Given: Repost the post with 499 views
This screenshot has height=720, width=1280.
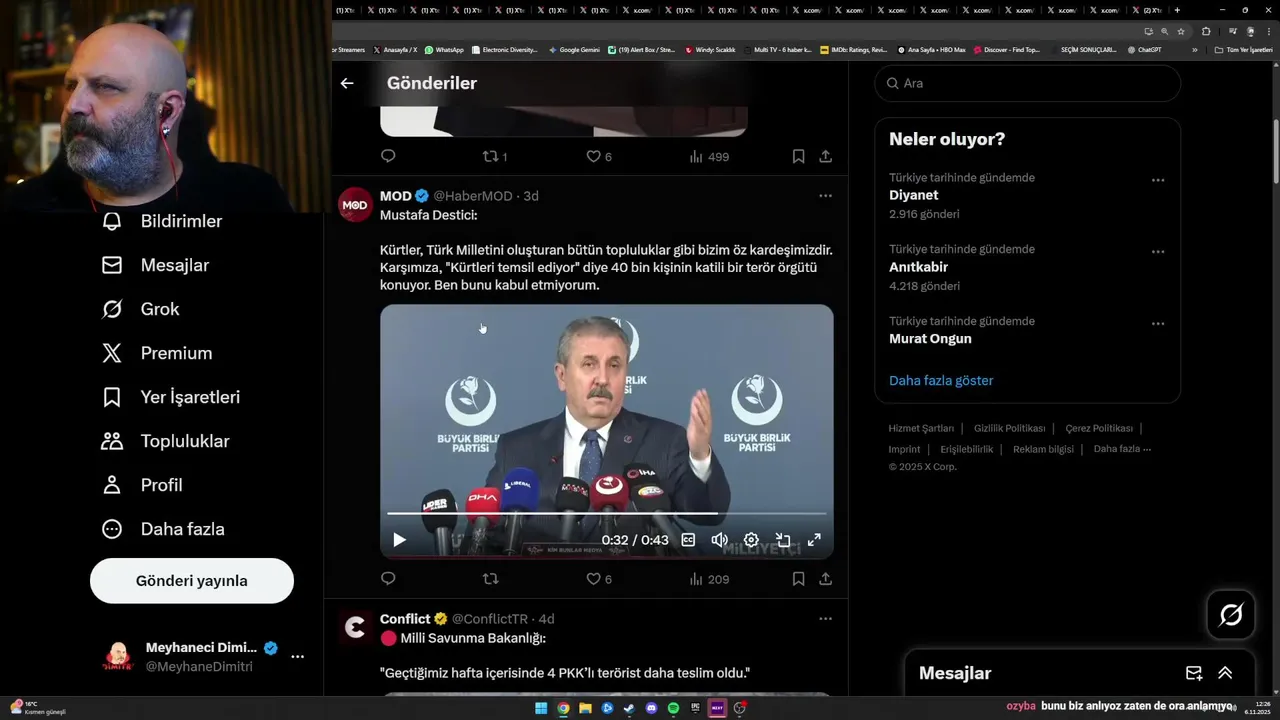Looking at the screenshot, I should (x=494, y=157).
